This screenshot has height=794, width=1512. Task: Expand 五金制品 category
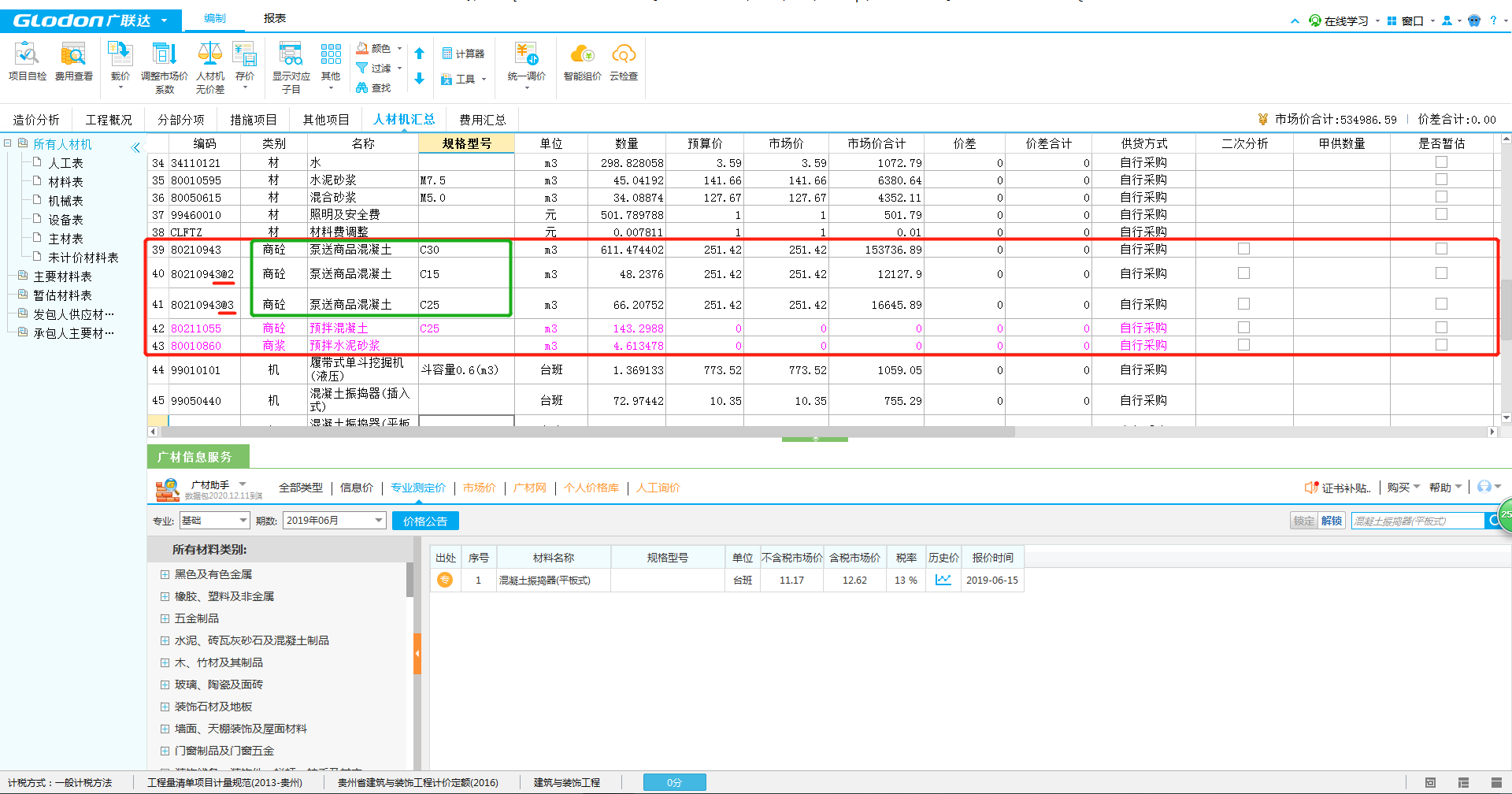pyautogui.click(x=165, y=618)
